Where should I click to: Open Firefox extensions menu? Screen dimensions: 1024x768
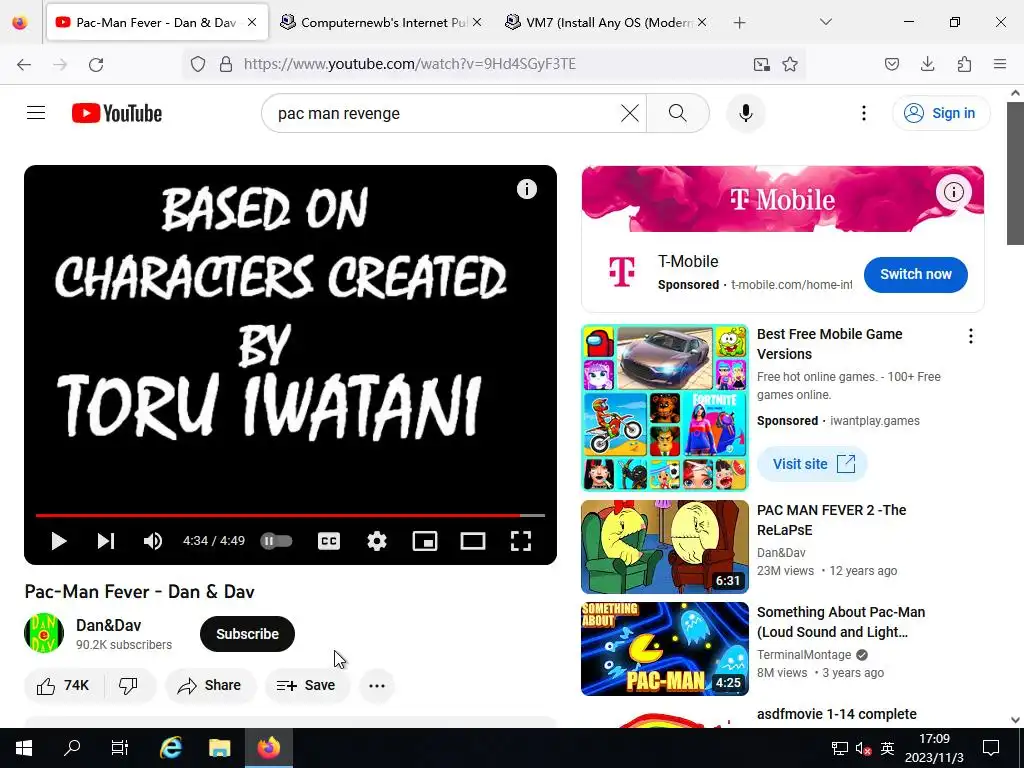click(964, 64)
